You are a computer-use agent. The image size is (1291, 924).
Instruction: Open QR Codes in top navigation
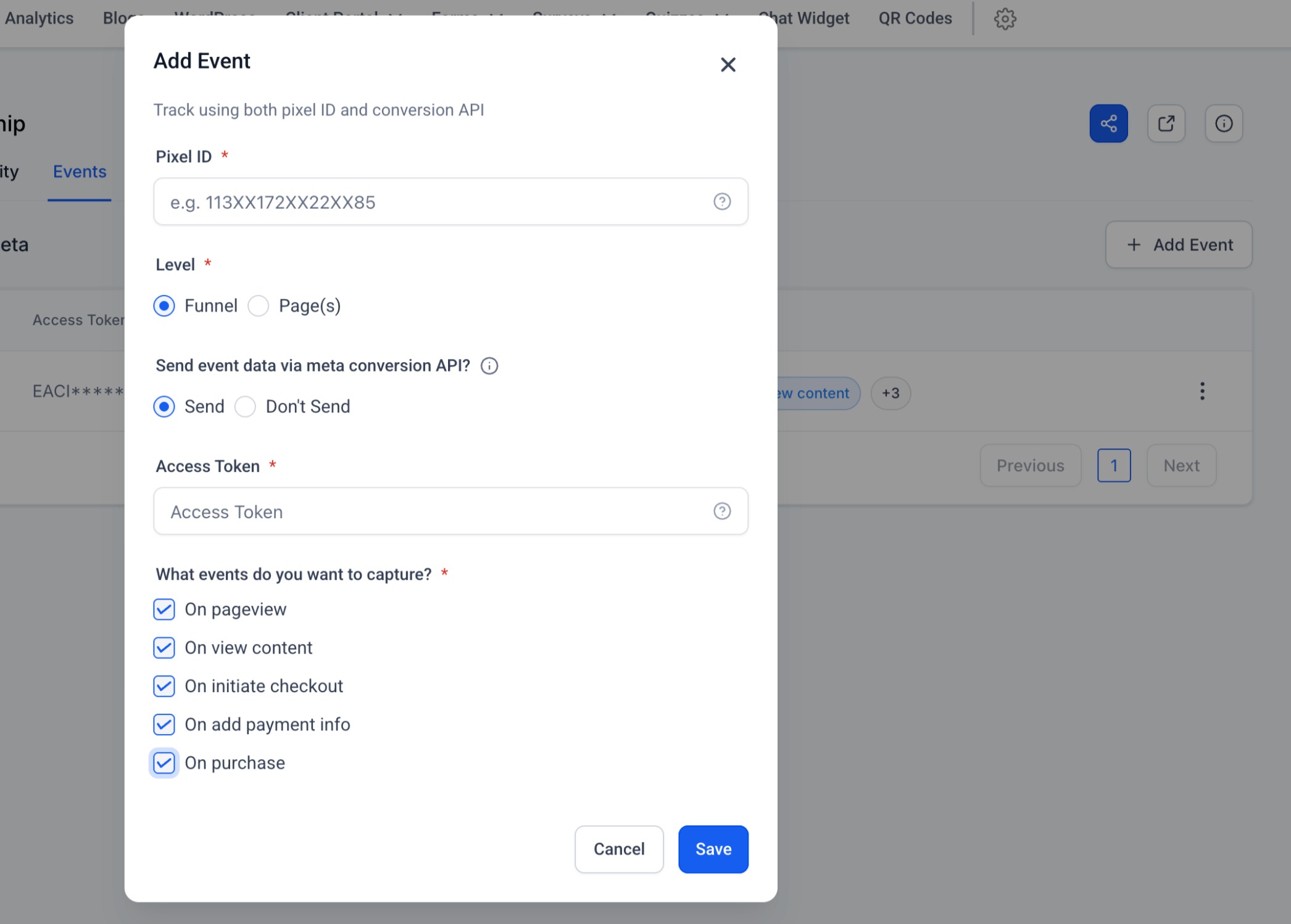tap(915, 19)
